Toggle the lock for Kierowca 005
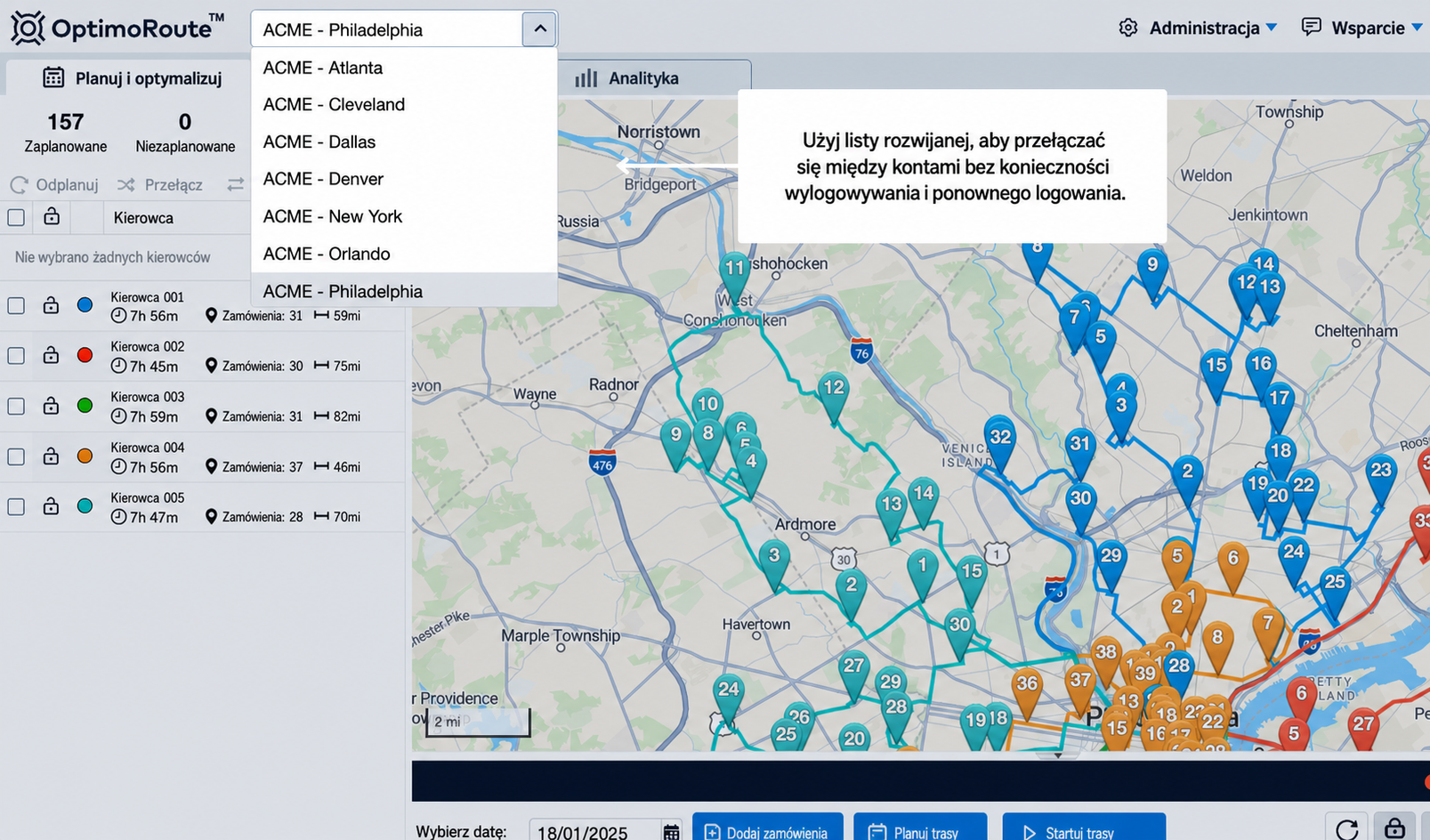The height and width of the screenshot is (840, 1430). [51, 506]
